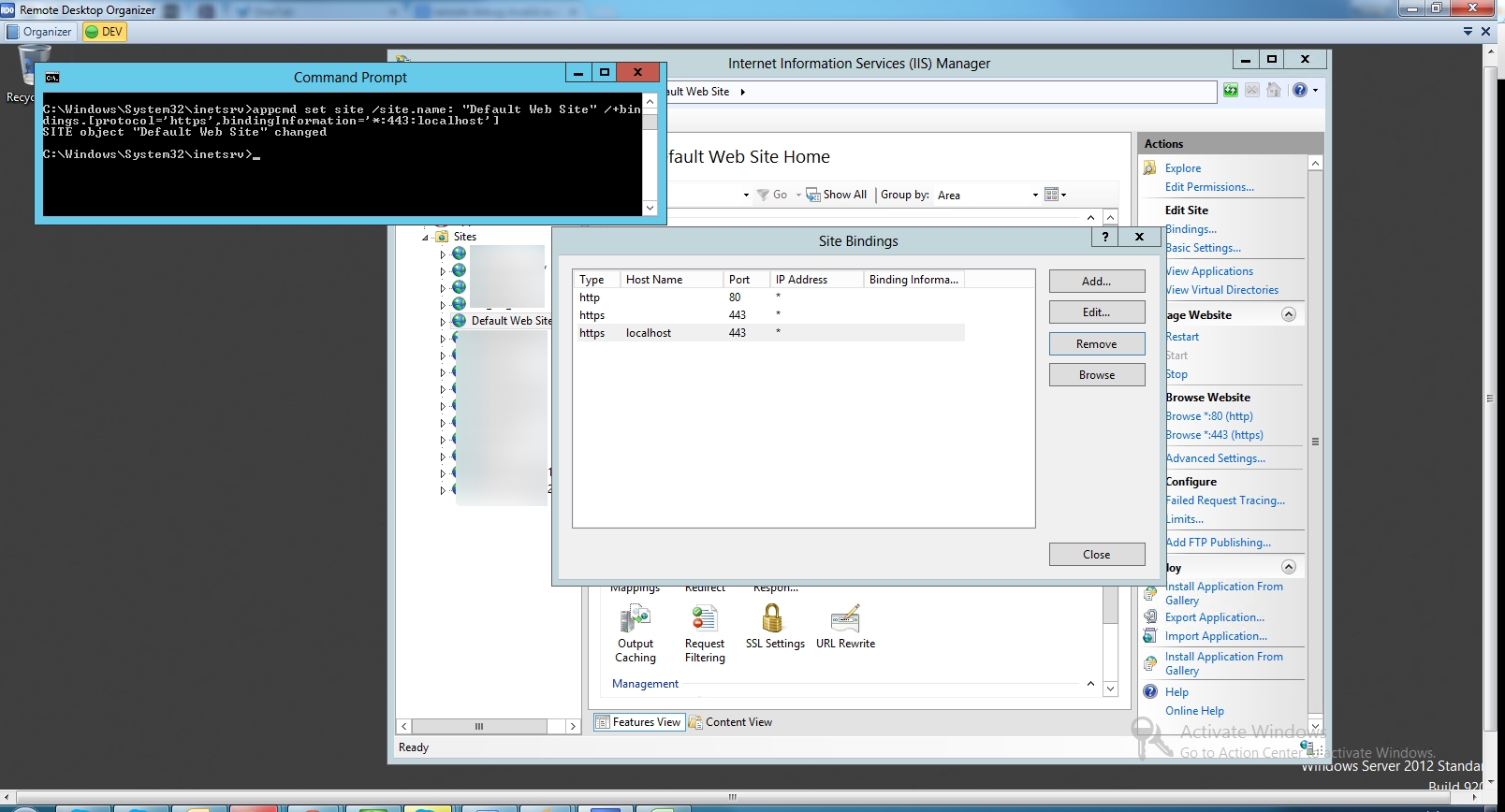Click the Default Web Site globe icon
Viewport: 1505px width, 812px height.
click(x=460, y=320)
